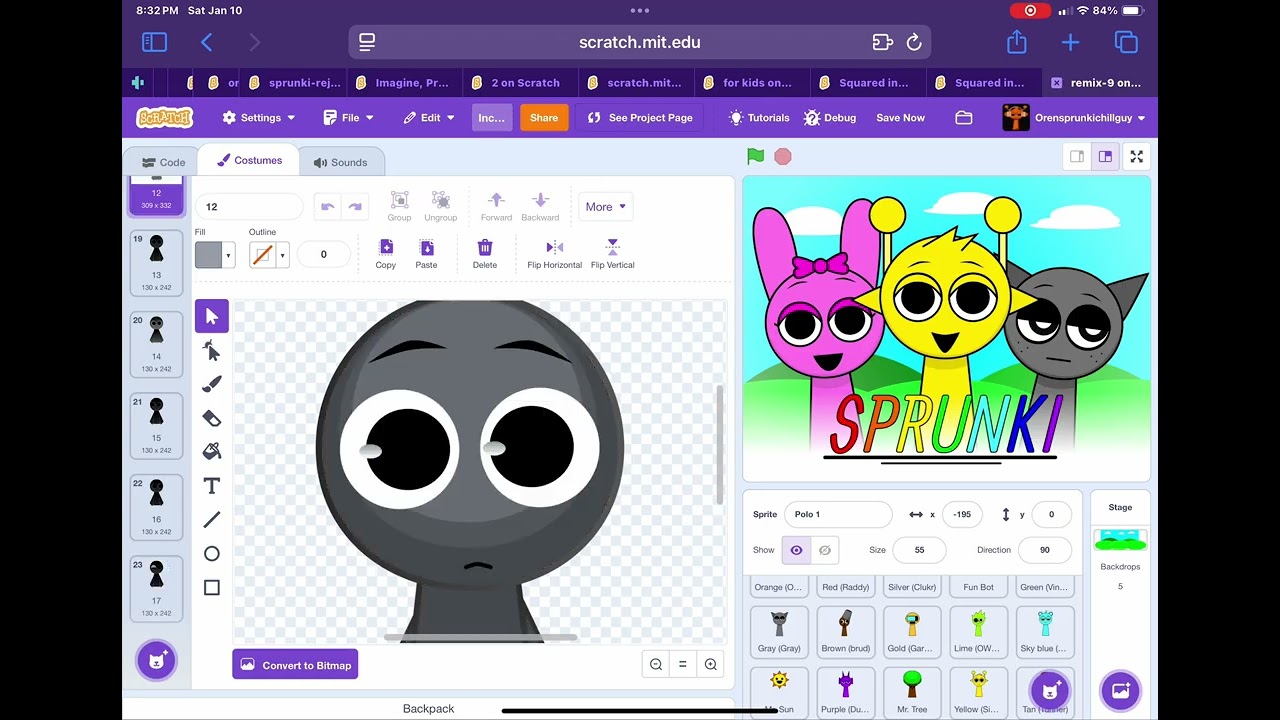Image resolution: width=1280 pixels, height=720 pixels.
Task: Select the Rectangle tool
Action: [x=212, y=588]
